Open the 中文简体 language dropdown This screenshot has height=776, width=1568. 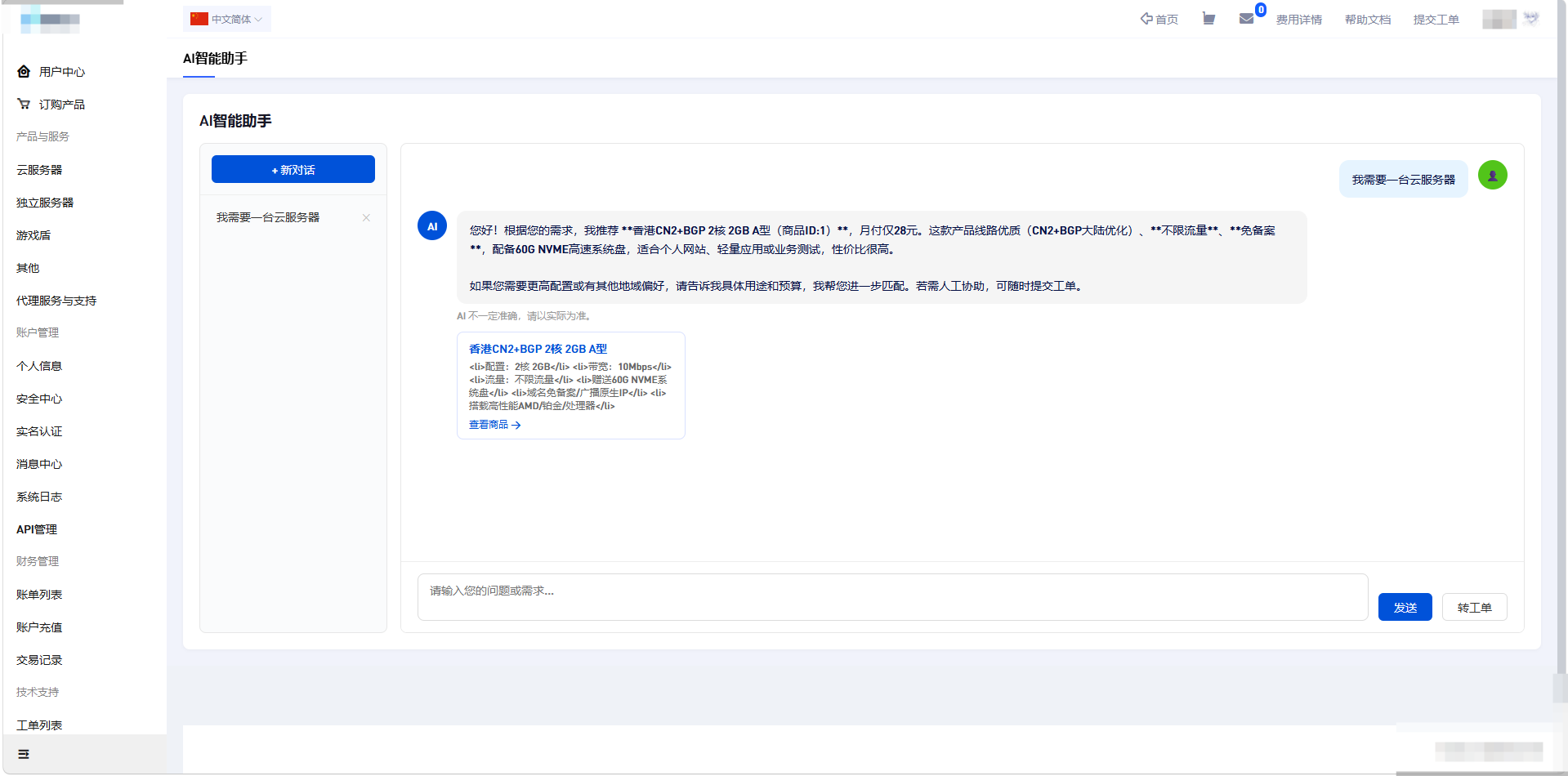coord(227,19)
